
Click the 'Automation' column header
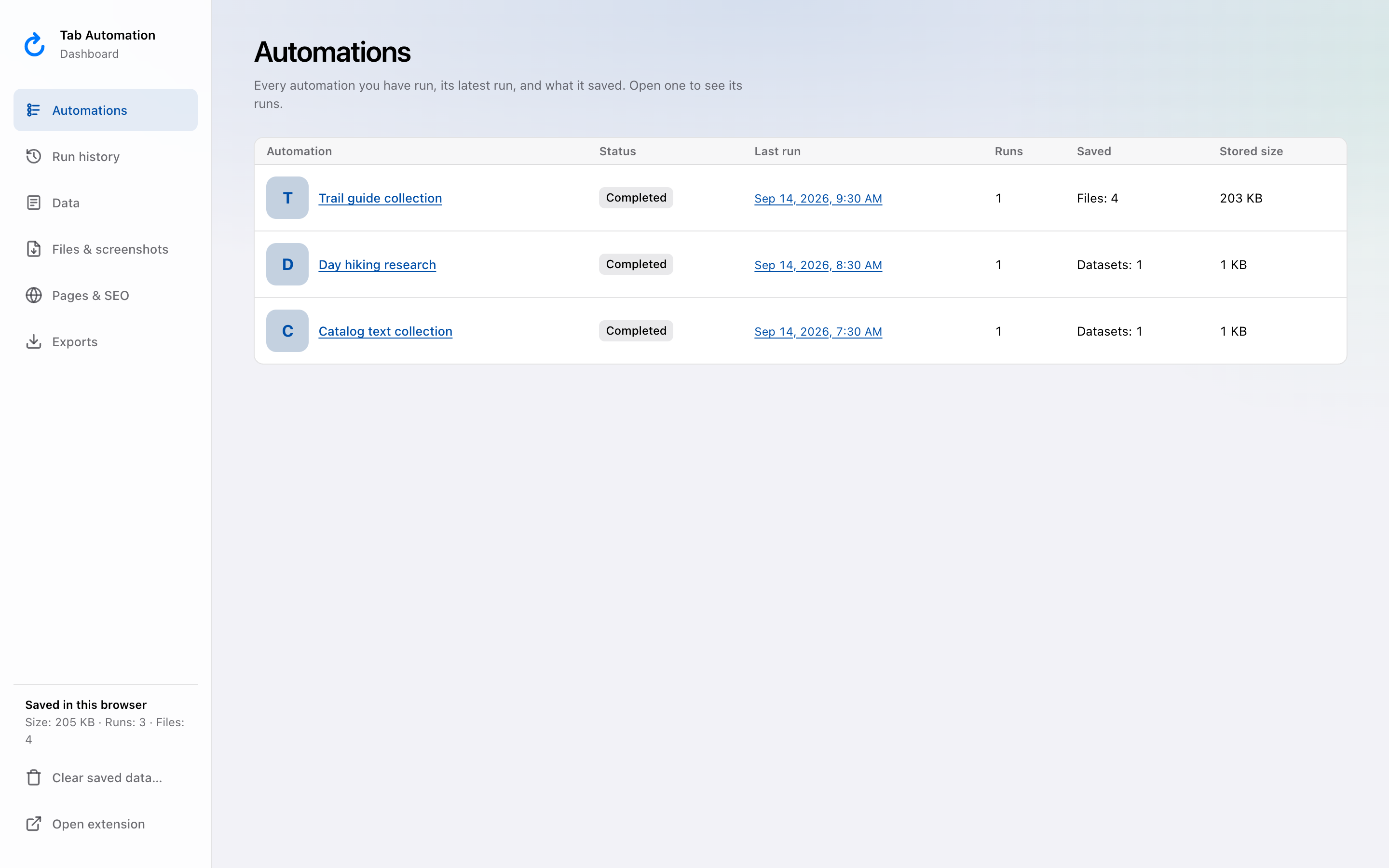pos(299,151)
